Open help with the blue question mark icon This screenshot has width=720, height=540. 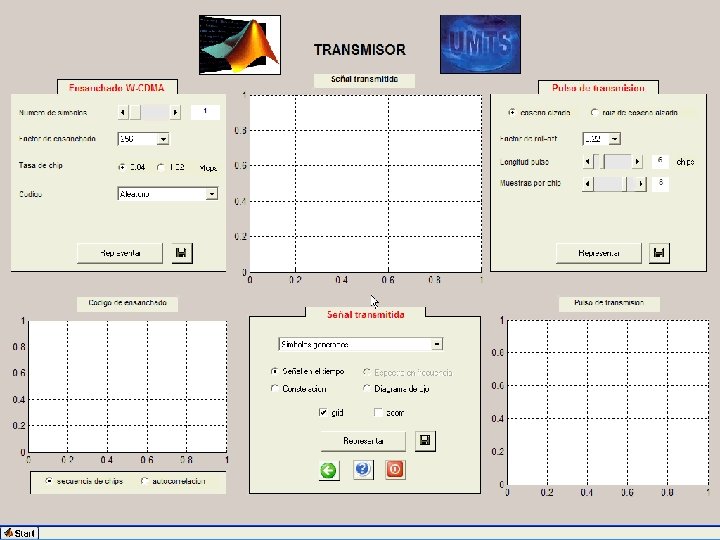363,470
